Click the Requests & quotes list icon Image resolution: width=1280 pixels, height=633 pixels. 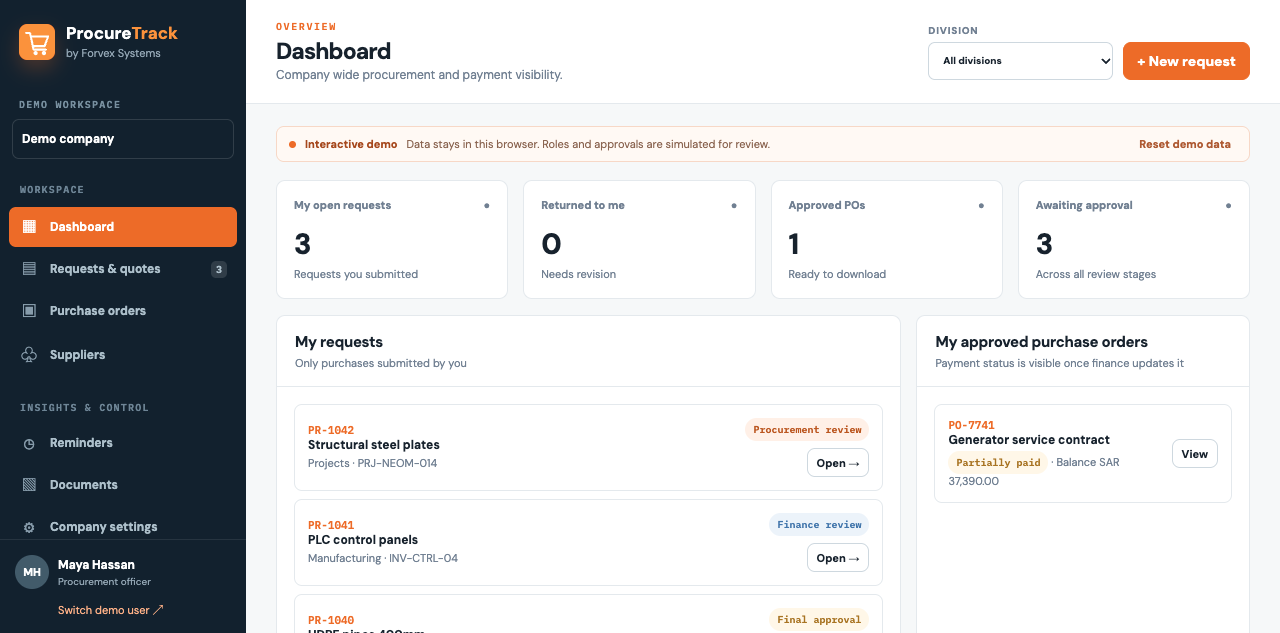point(29,269)
